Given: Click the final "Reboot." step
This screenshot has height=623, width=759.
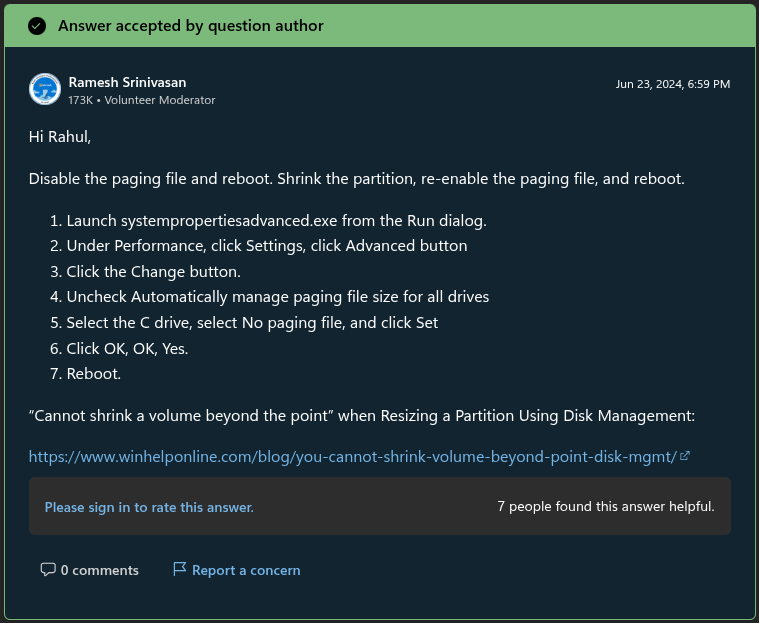Looking at the screenshot, I should click(93, 374).
